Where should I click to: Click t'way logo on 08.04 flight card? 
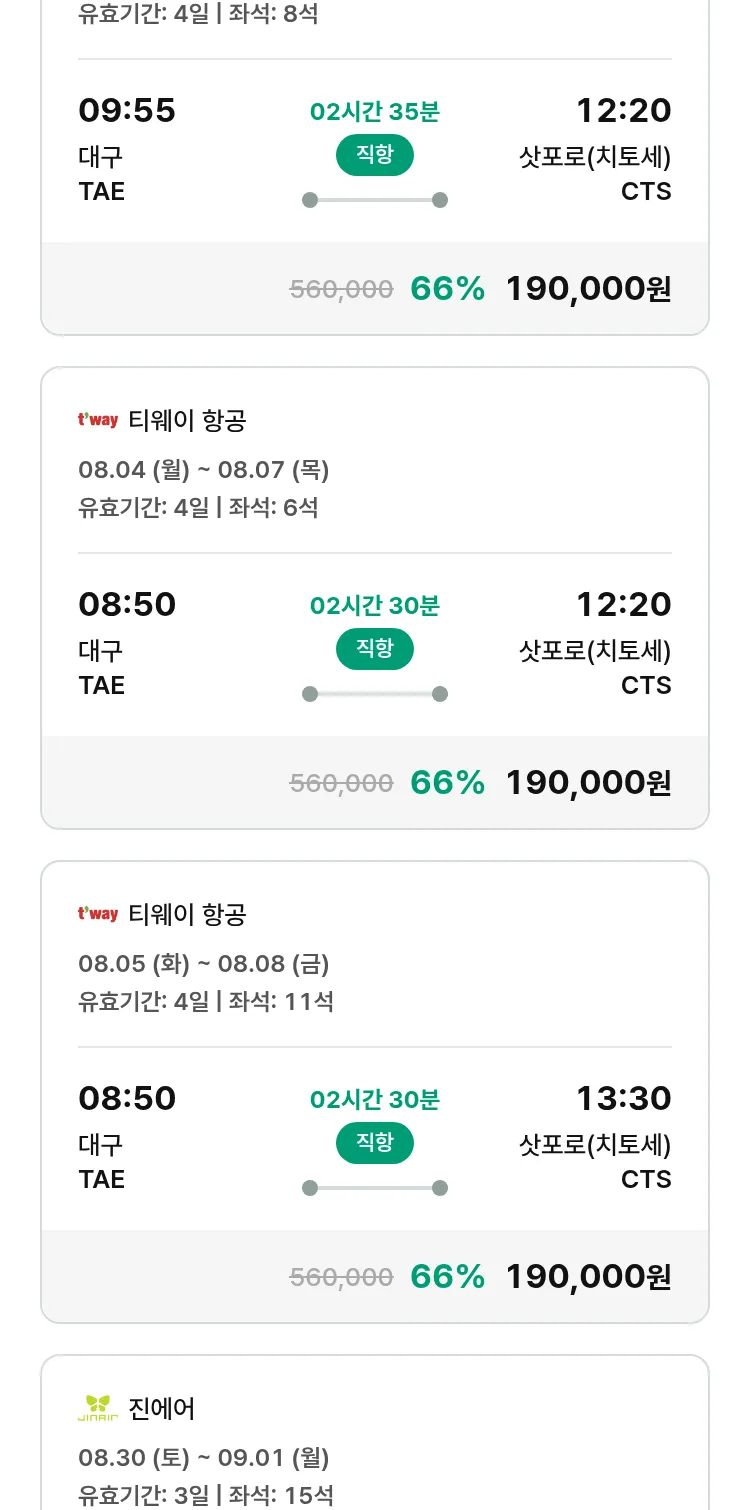(98, 420)
